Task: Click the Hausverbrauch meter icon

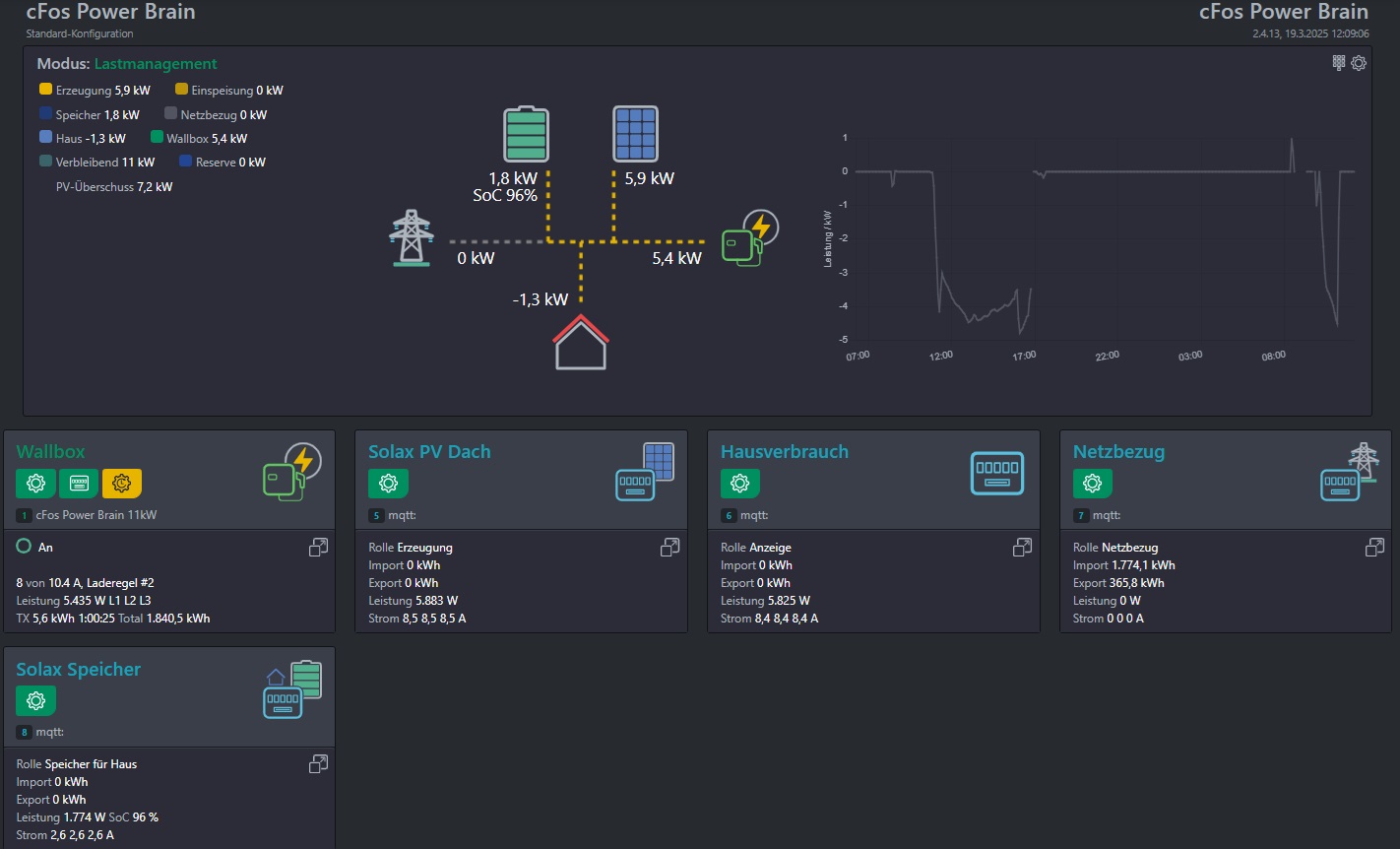Action: [x=997, y=473]
